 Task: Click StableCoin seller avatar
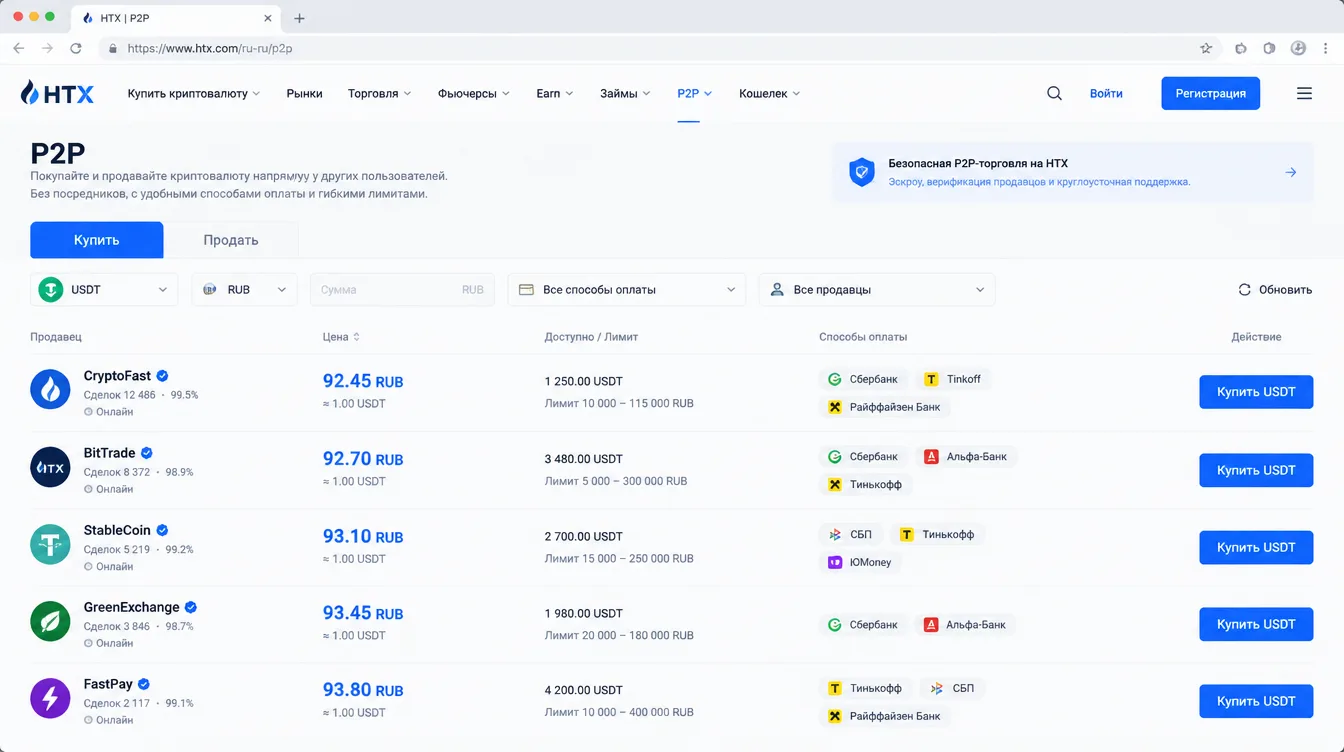[x=50, y=544]
